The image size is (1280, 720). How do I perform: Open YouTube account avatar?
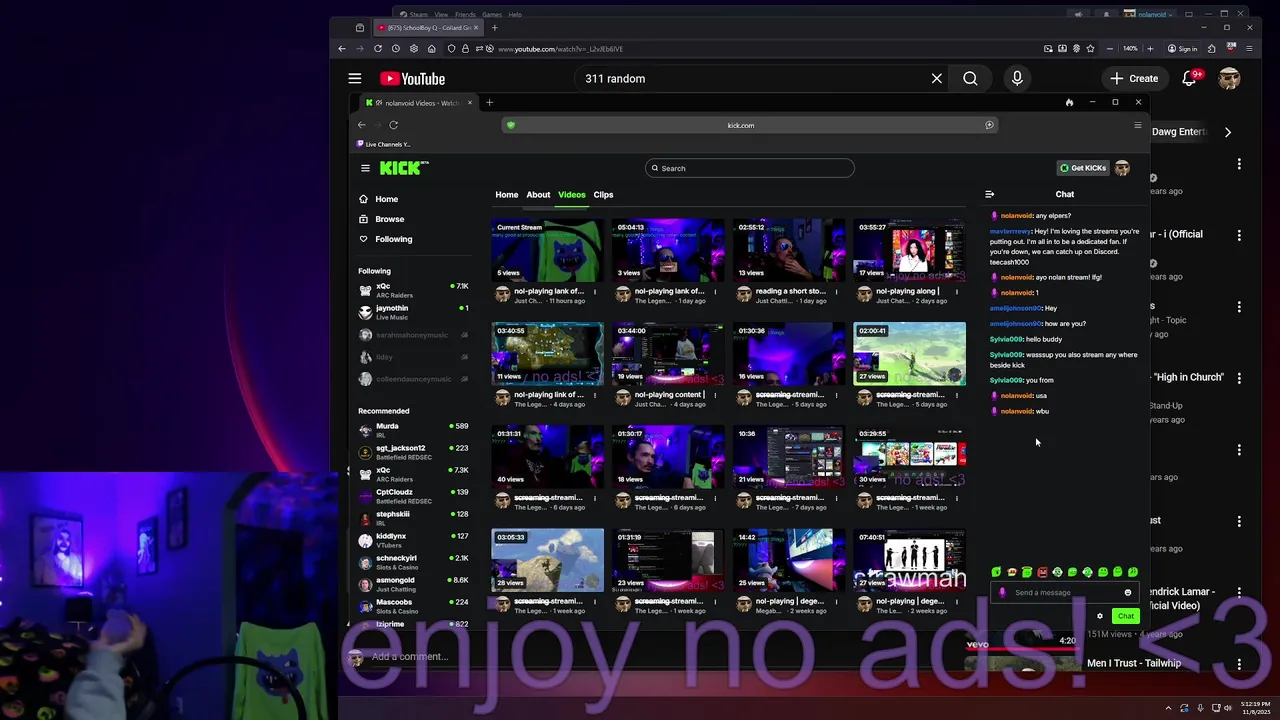pyautogui.click(x=1229, y=78)
